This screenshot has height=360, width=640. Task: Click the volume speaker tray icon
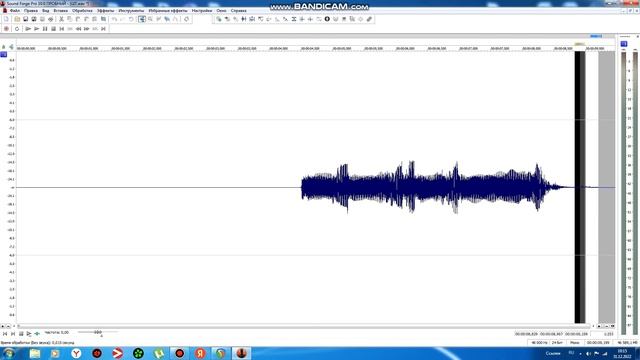click(x=588, y=353)
